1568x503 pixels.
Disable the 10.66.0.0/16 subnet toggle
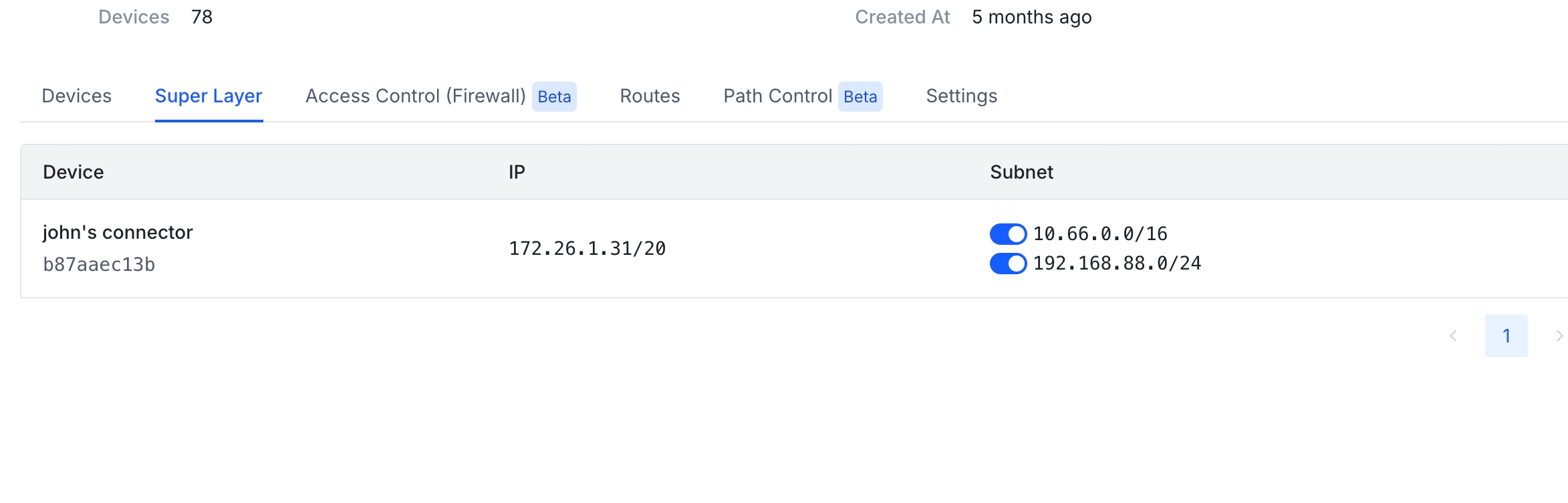click(x=1008, y=234)
